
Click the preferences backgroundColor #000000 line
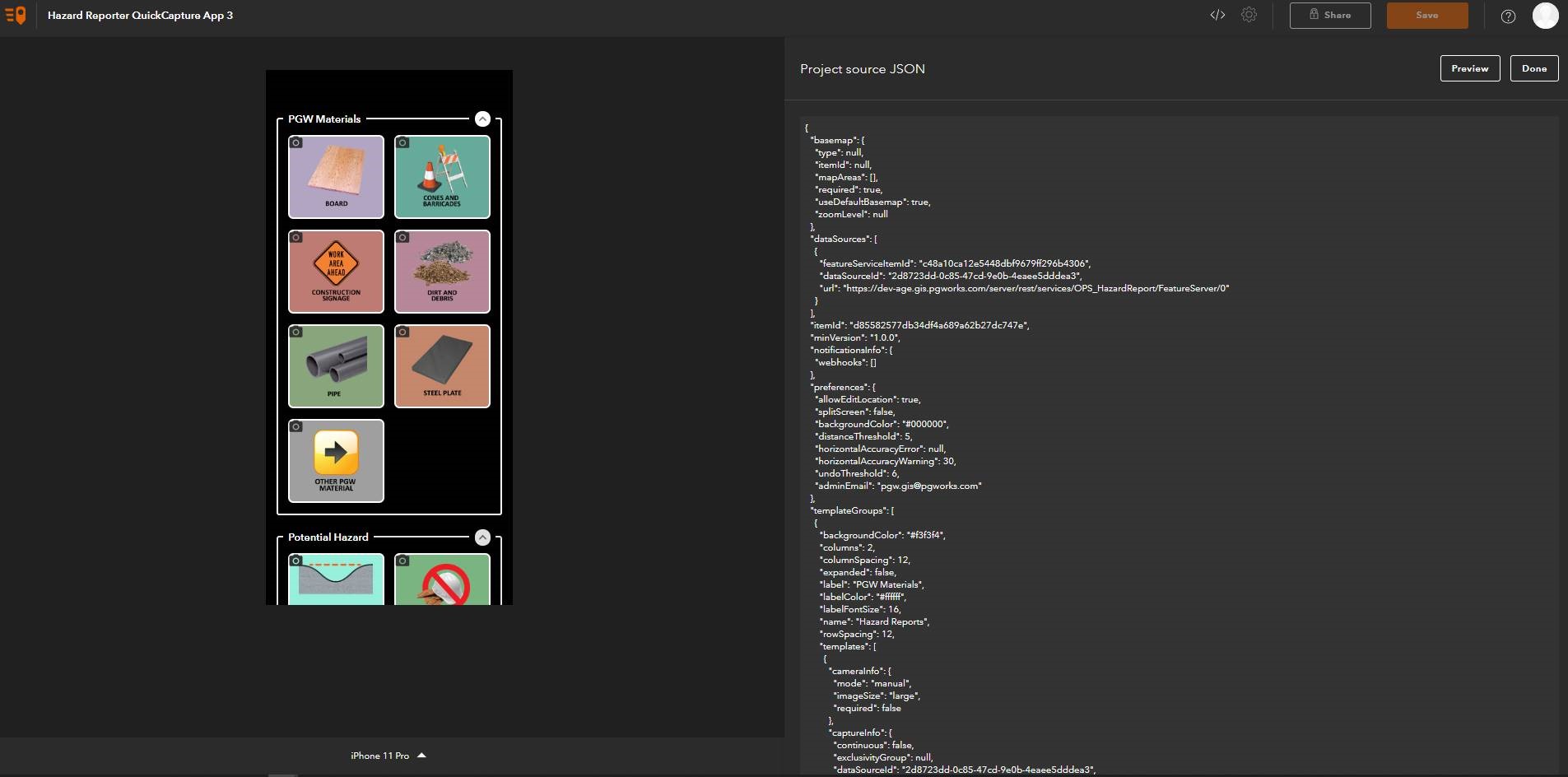click(882, 424)
